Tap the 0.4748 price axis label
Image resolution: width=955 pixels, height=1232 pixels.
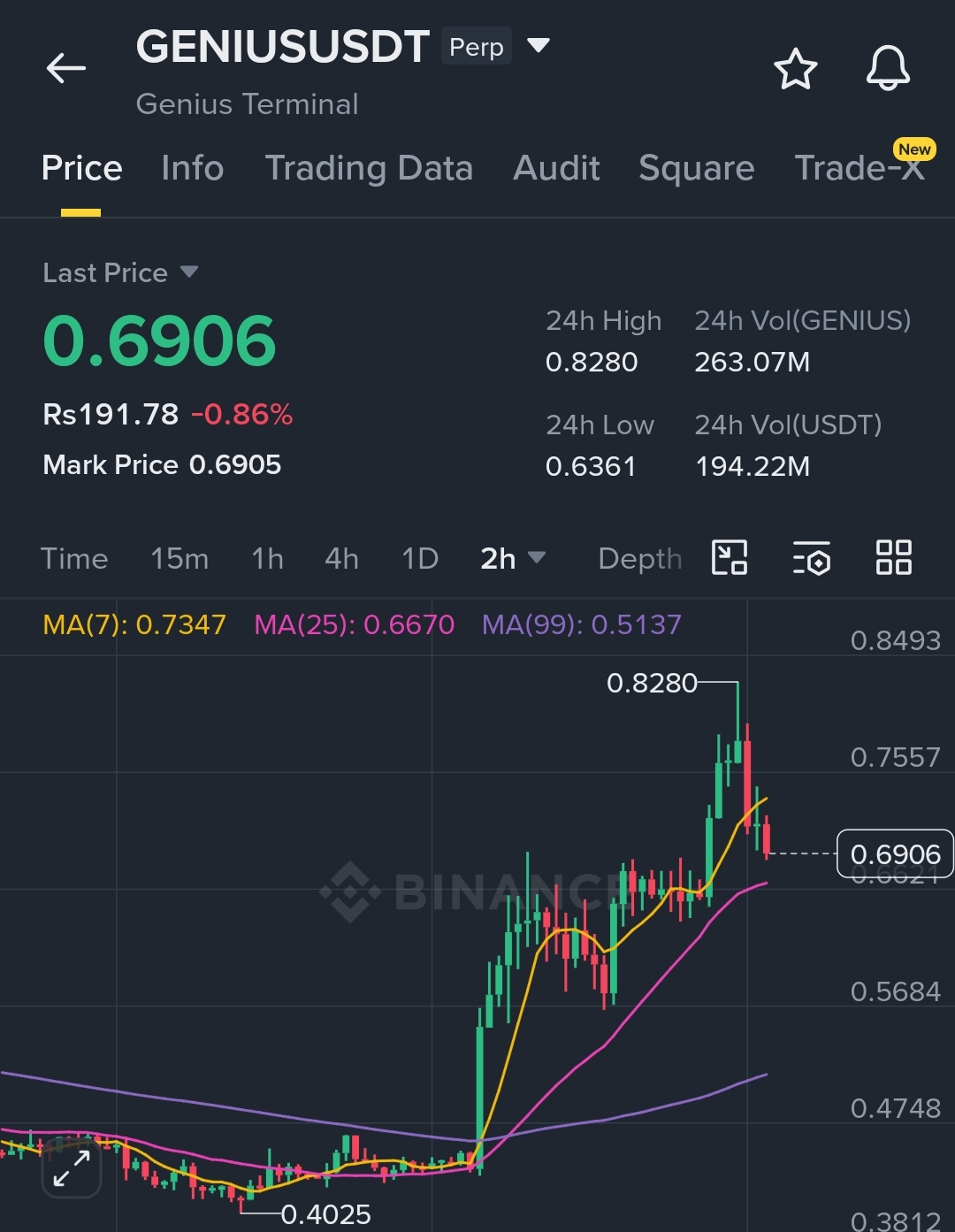pos(895,1108)
